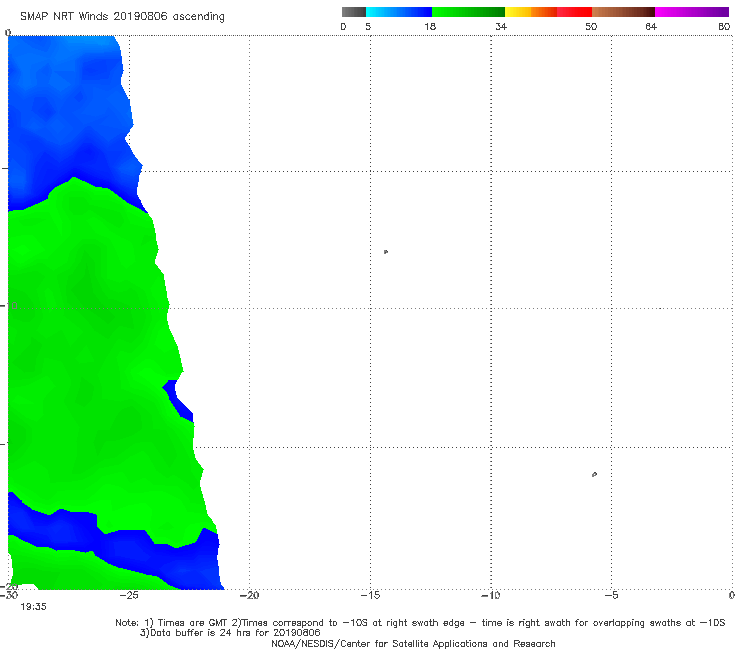This screenshot has height=650, width=740.
Task: Select the green 18–34 color bar segment
Action: coord(468,12)
